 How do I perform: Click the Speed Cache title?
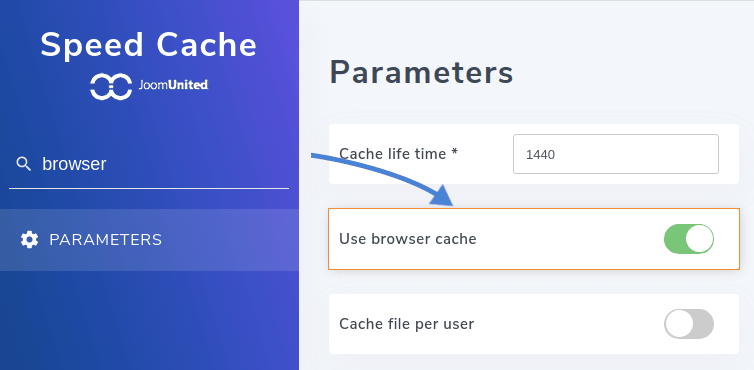(x=149, y=45)
